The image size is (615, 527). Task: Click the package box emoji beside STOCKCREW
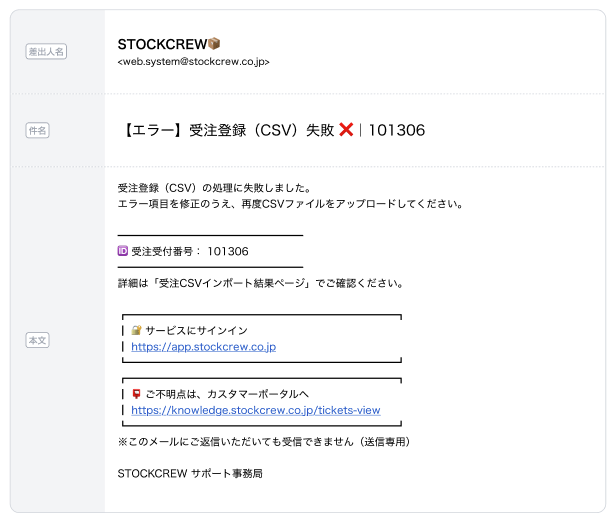click(214, 44)
